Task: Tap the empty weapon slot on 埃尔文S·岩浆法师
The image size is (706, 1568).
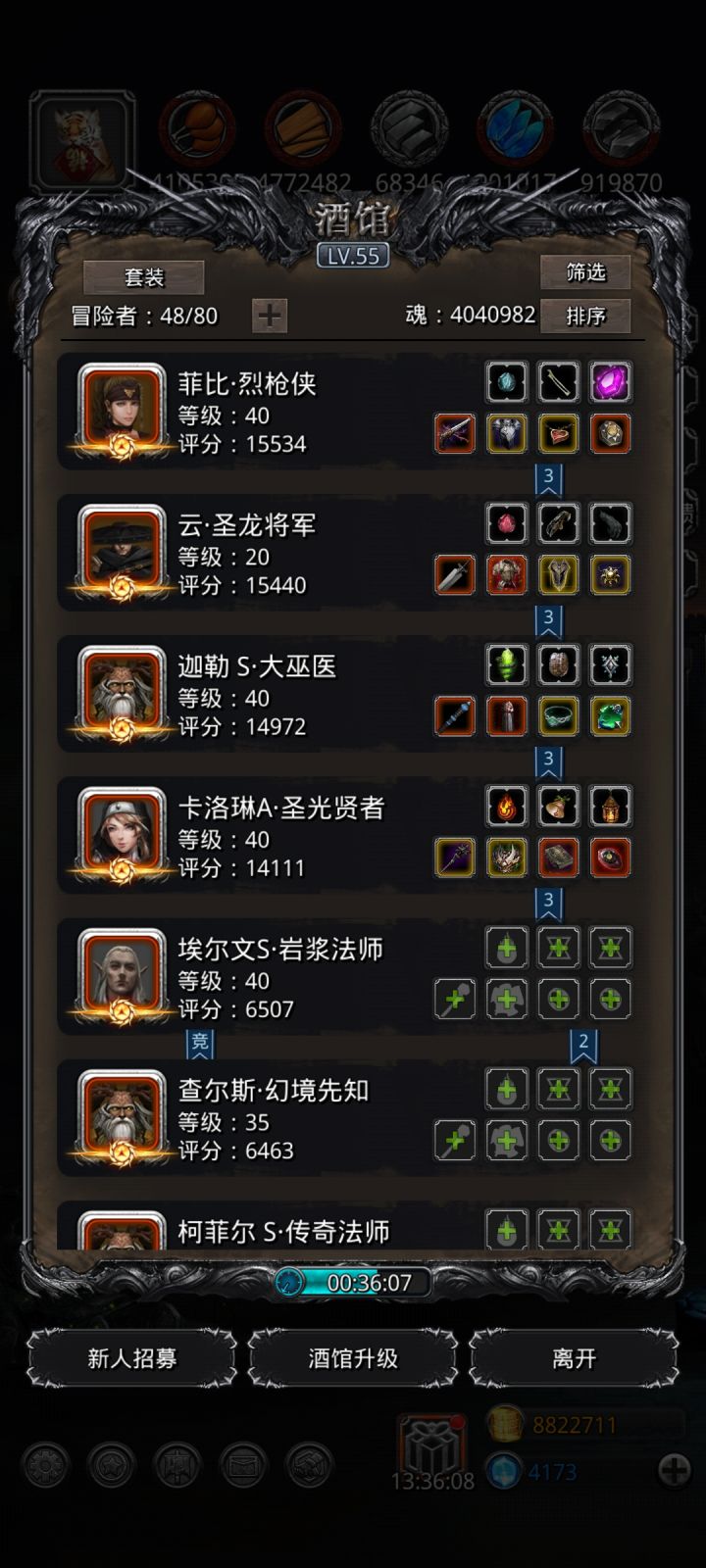Action: tap(455, 1000)
